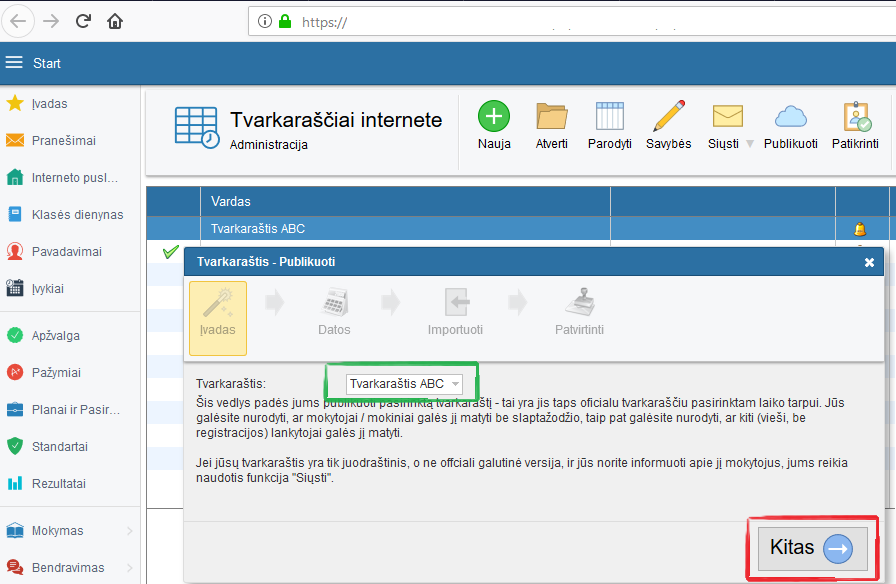Reload the page with browser refresh

tap(83, 21)
